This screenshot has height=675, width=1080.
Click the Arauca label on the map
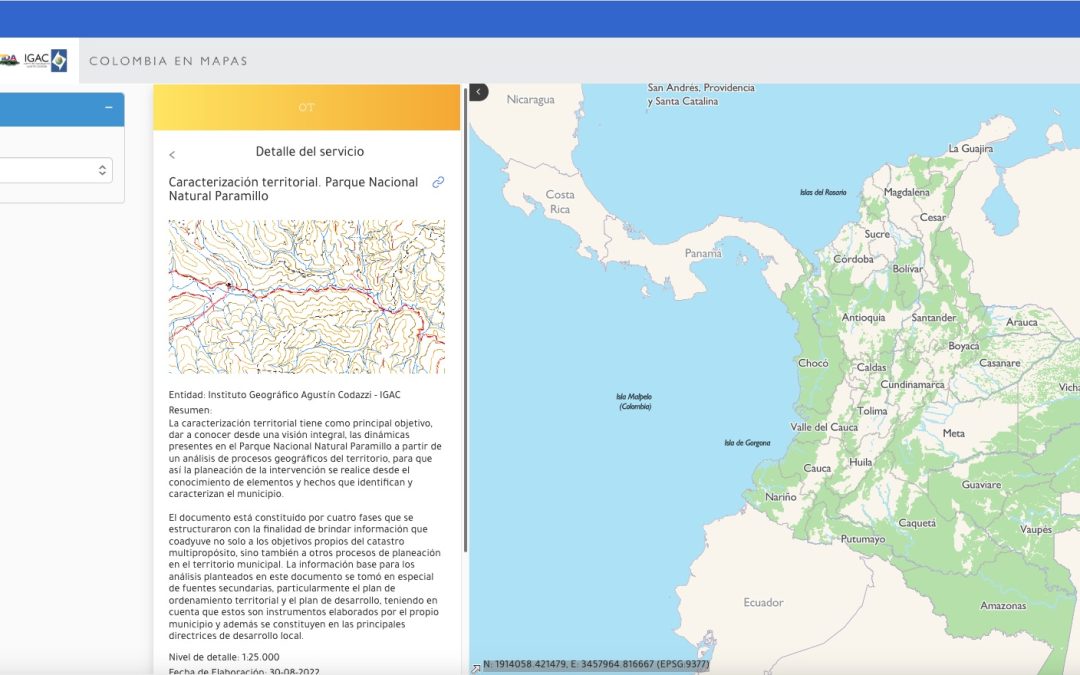(1021, 322)
